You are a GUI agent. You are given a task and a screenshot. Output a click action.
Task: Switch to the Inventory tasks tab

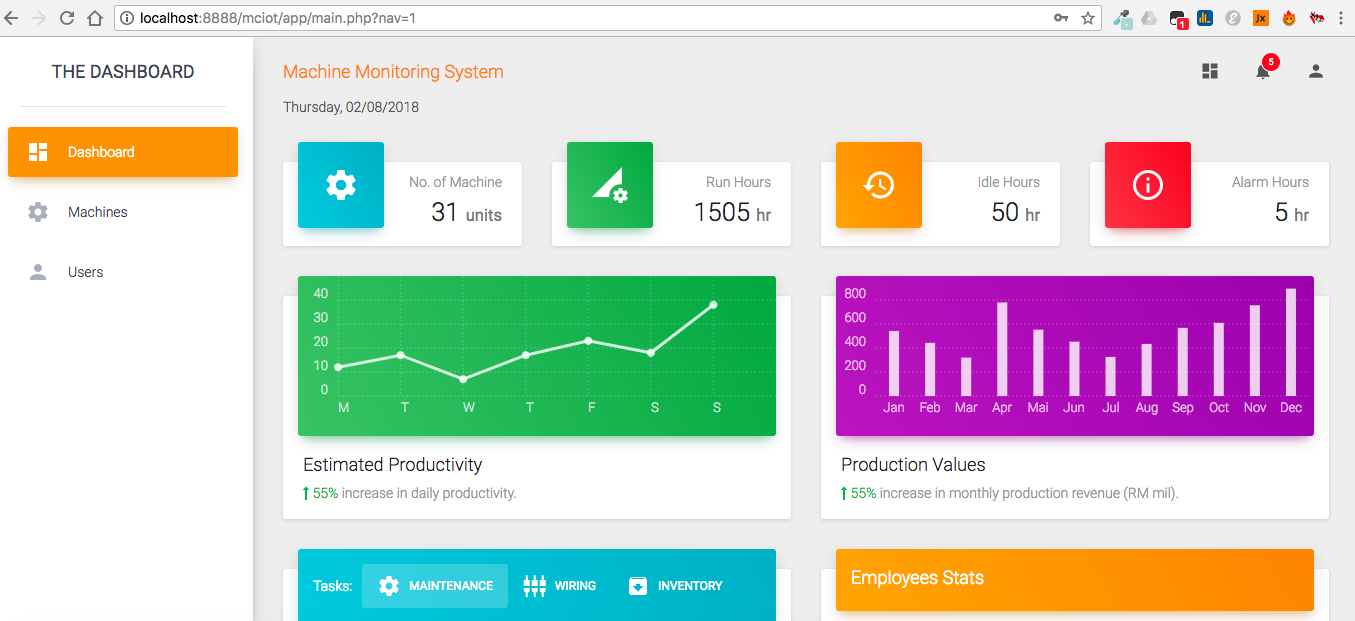coord(675,586)
